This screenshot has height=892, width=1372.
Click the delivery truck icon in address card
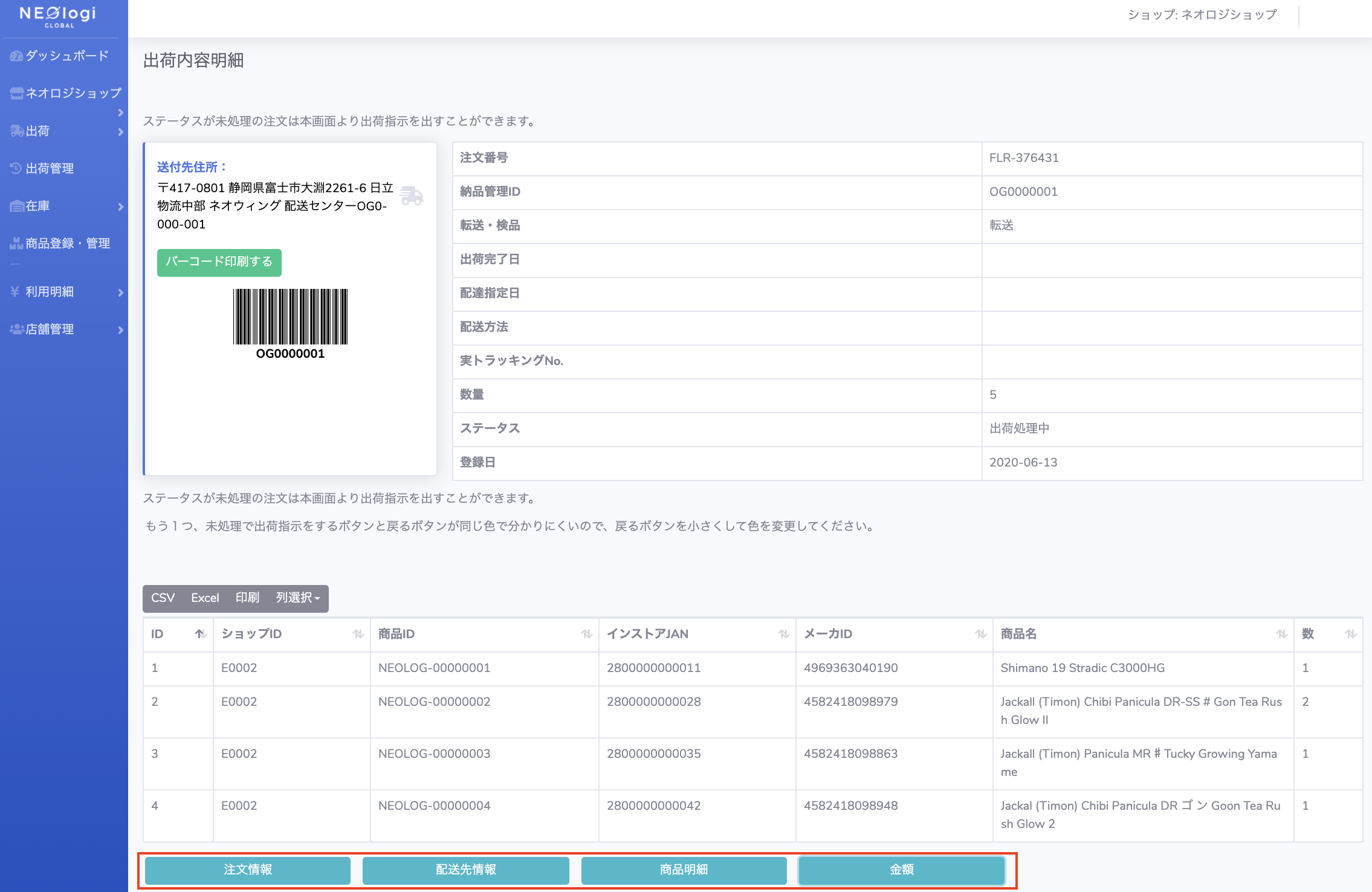coord(412,196)
